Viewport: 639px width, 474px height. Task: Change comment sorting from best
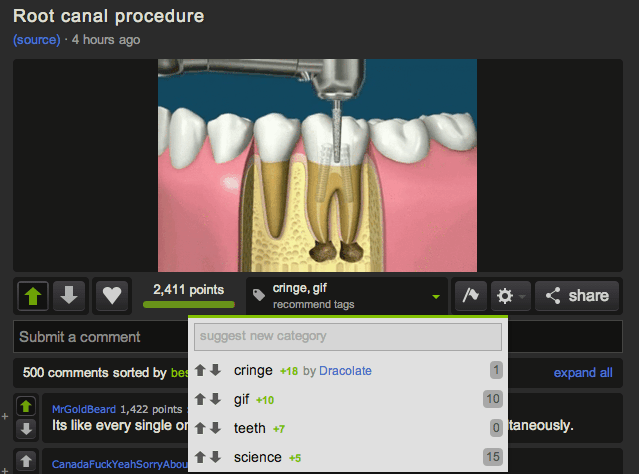click(x=179, y=373)
